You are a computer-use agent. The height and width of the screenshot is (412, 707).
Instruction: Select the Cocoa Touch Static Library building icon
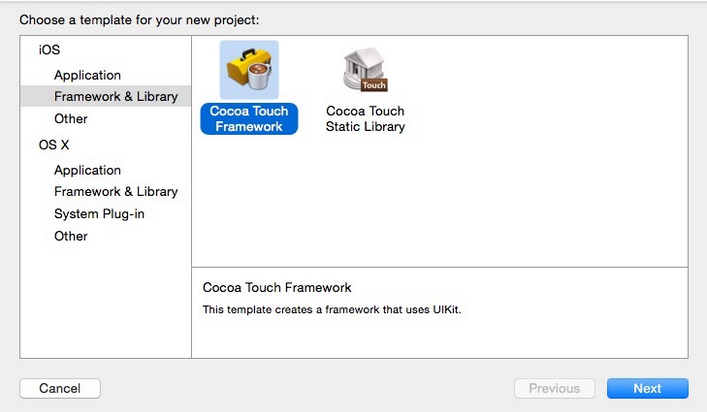coord(365,70)
